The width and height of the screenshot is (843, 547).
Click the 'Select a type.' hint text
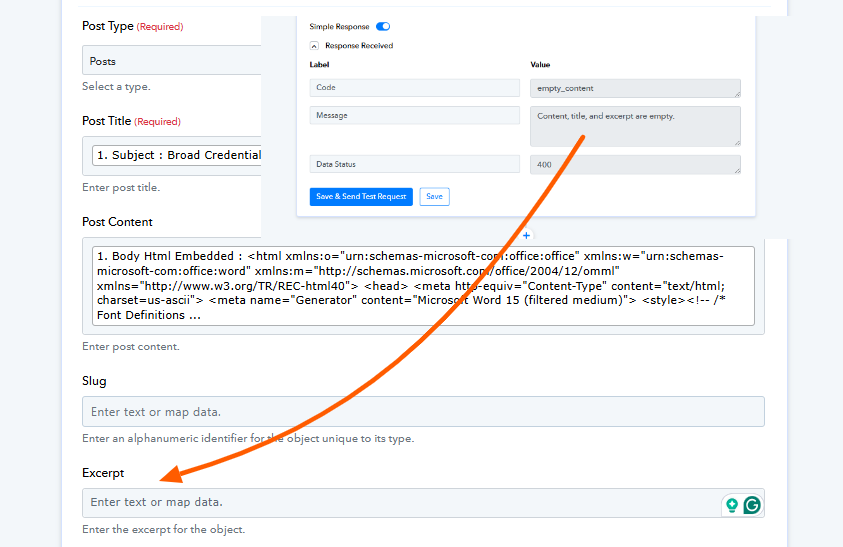tap(116, 87)
